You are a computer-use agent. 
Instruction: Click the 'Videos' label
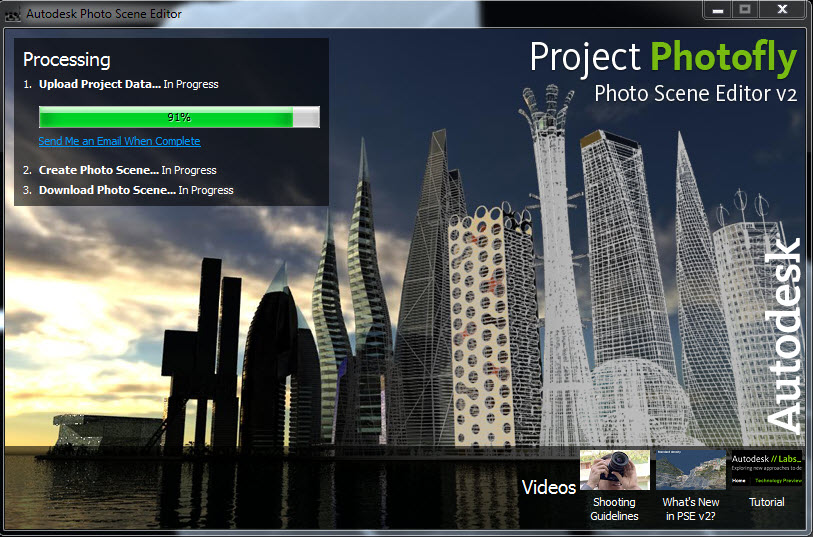click(549, 487)
